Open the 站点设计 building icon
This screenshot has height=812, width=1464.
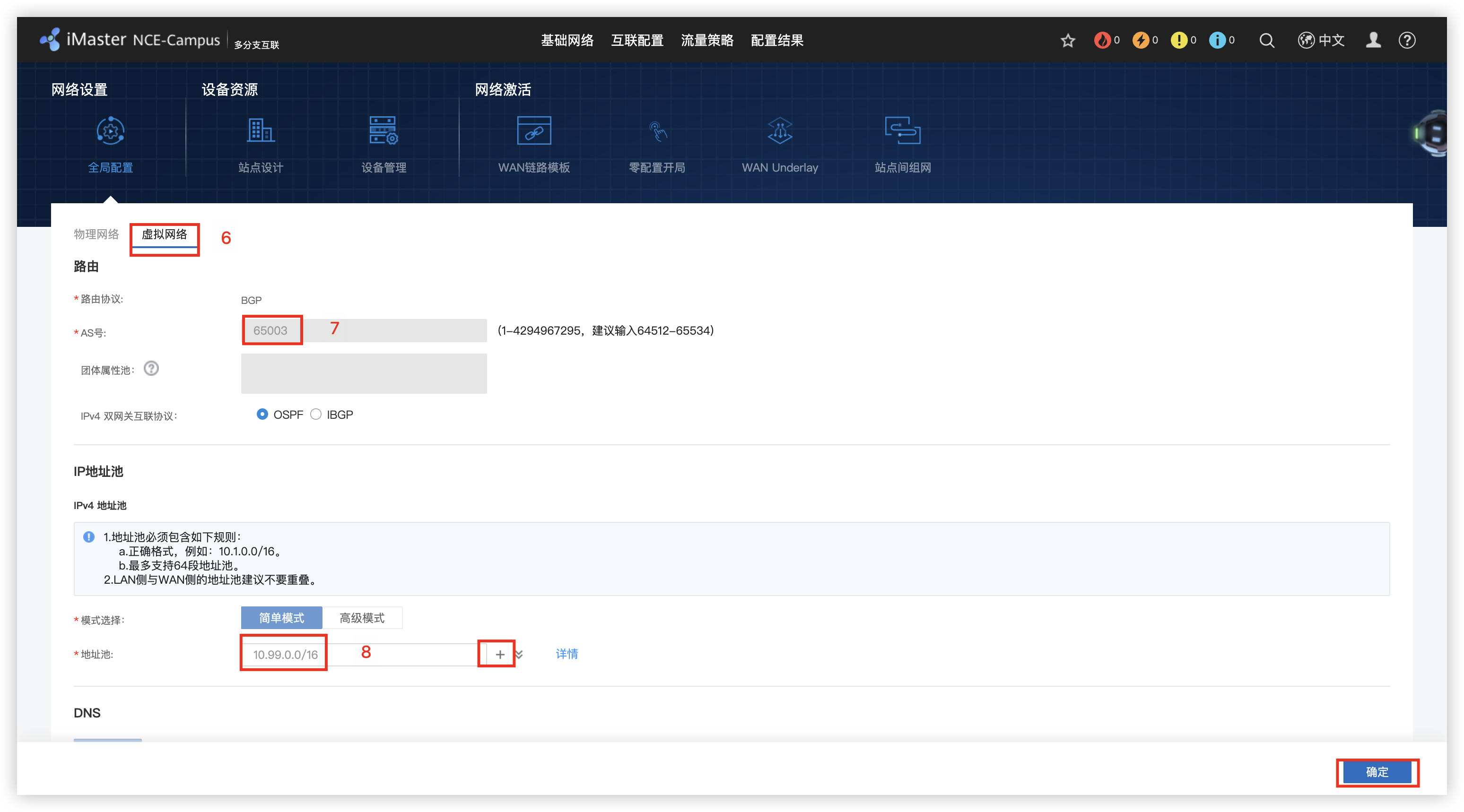(x=260, y=131)
